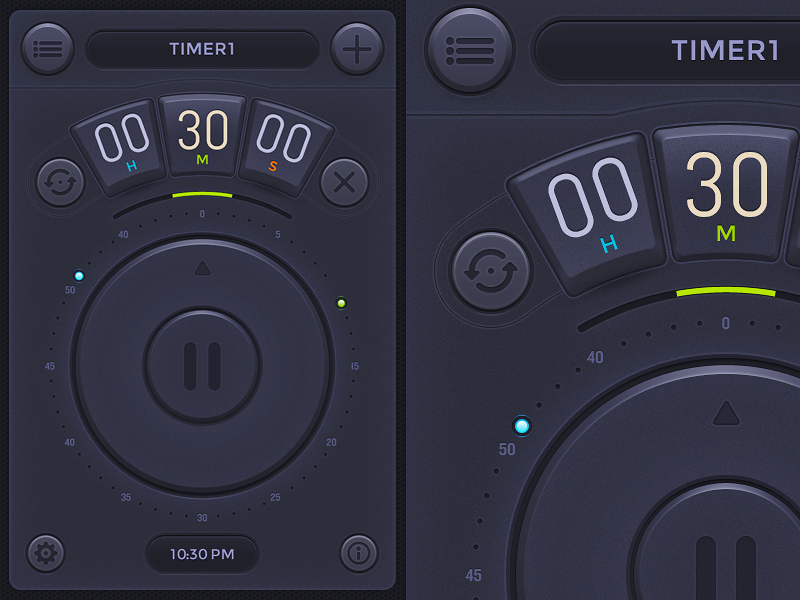Click the 25 mark on the left dial
This screenshot has width=800, height=600.
pyautogui.click(x=275, y=497)
